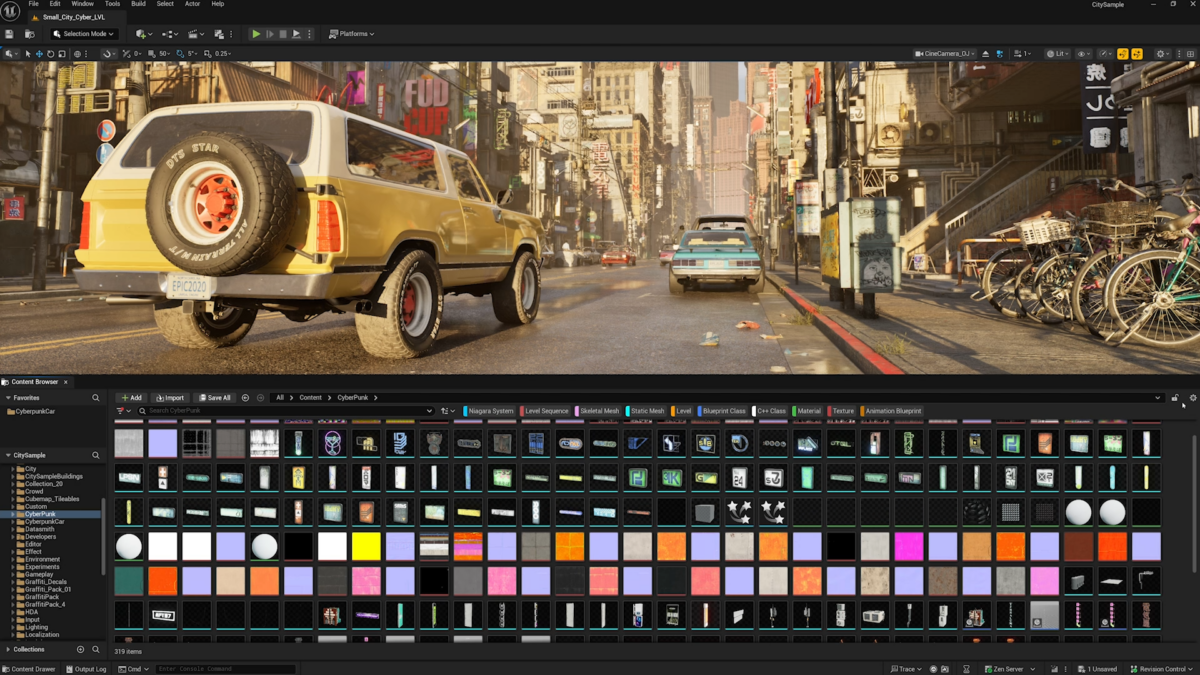This screenshot has height=675, width=1200.
Task: Toggle the Material filter
Action: pos(807,411)
